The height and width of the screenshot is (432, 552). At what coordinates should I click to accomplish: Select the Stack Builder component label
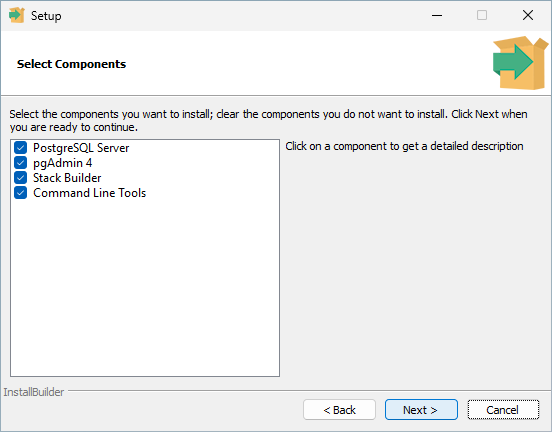pyautogui.click(x=67, y=178)
